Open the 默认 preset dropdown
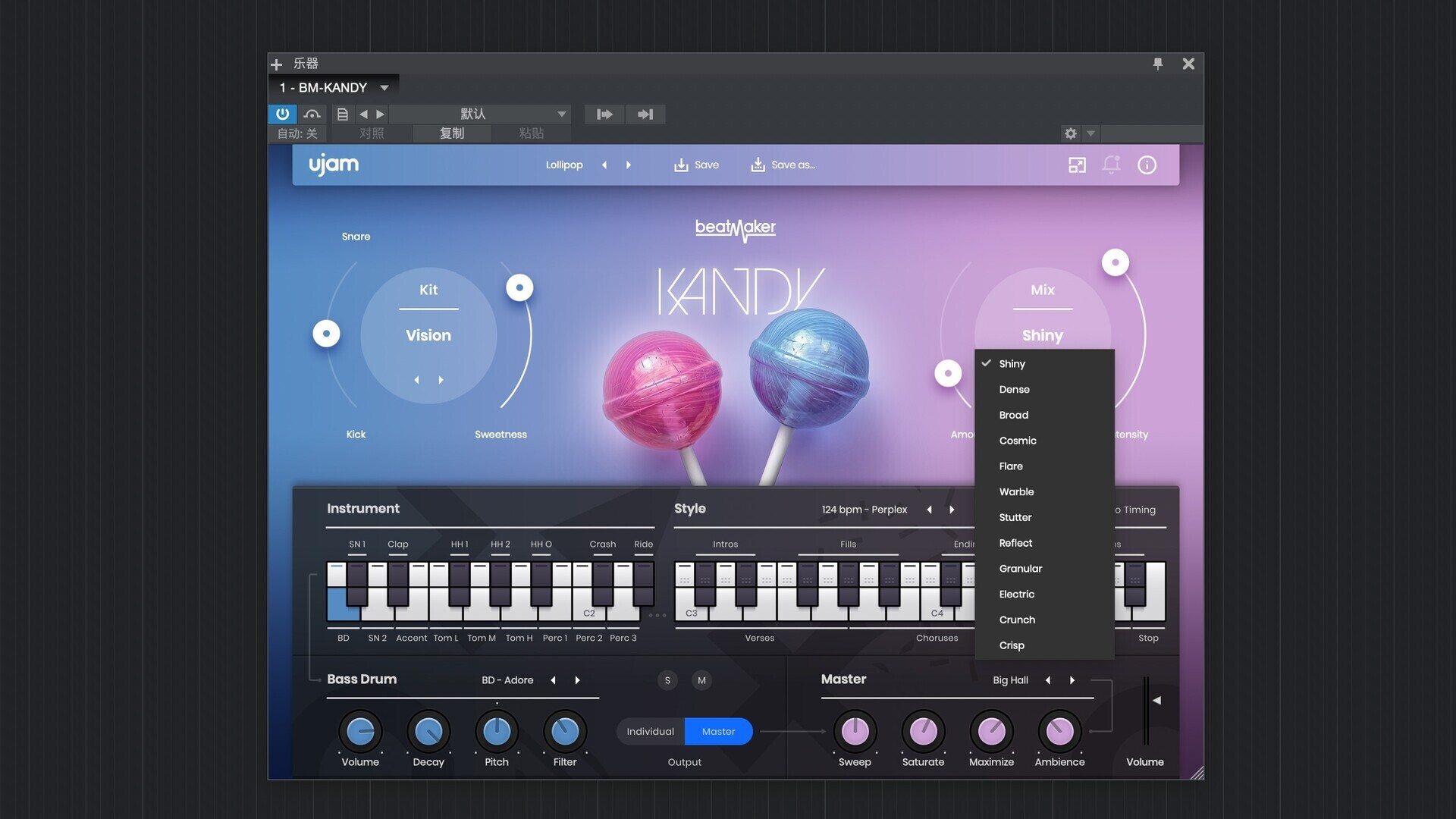Screen dimensions: 1456x819 coord(481,114)
